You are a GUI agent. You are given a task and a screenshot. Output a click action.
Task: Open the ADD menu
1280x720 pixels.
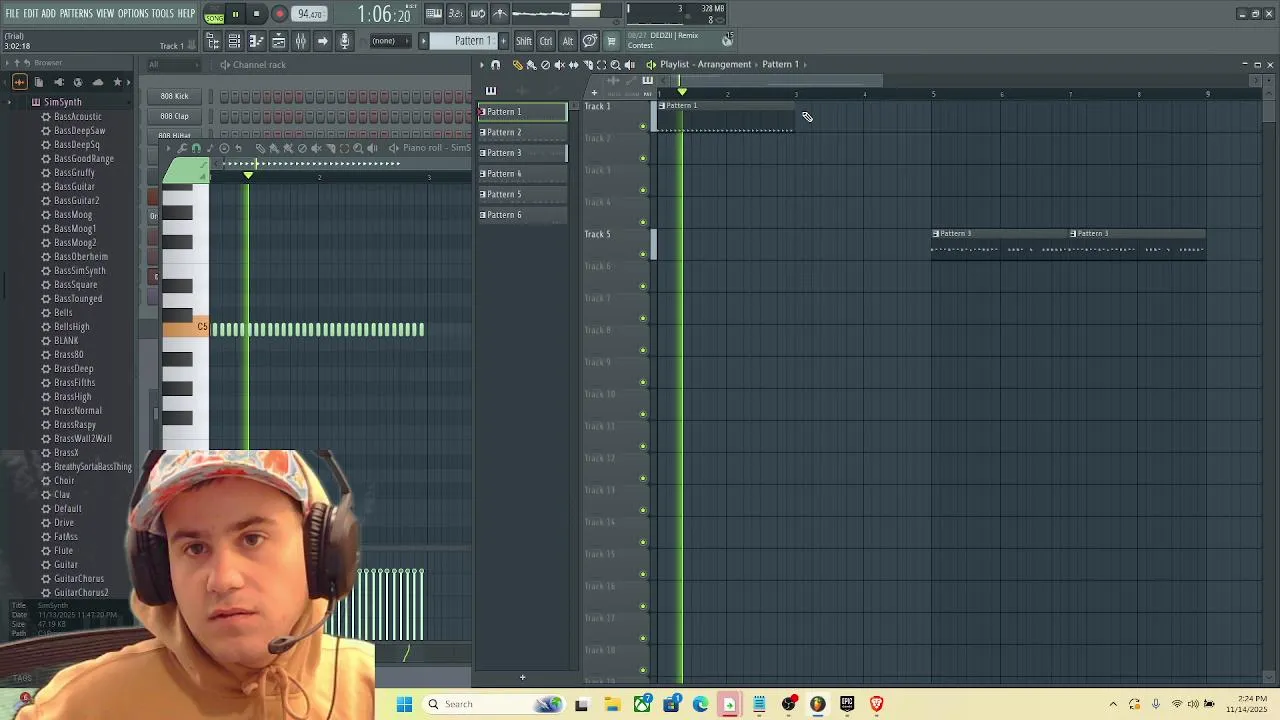point(49,13)
